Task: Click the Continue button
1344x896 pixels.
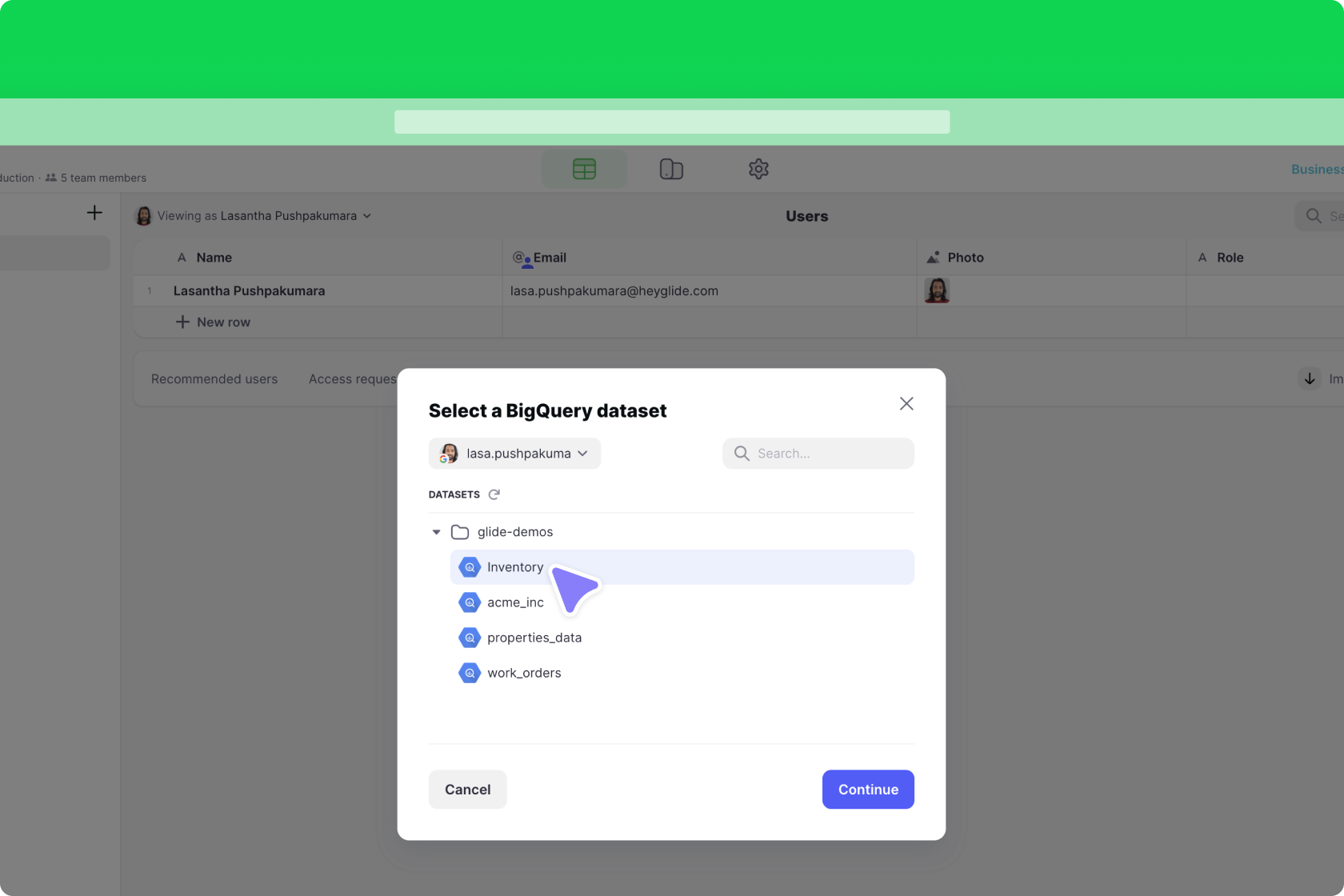Action: [867, 789]
